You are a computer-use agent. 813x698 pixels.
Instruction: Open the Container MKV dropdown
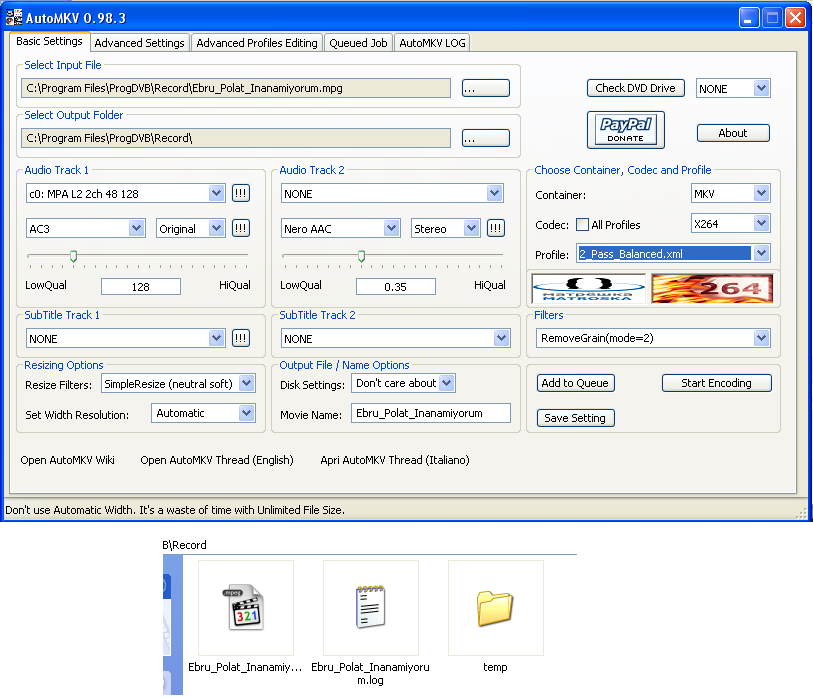(731, 193)
